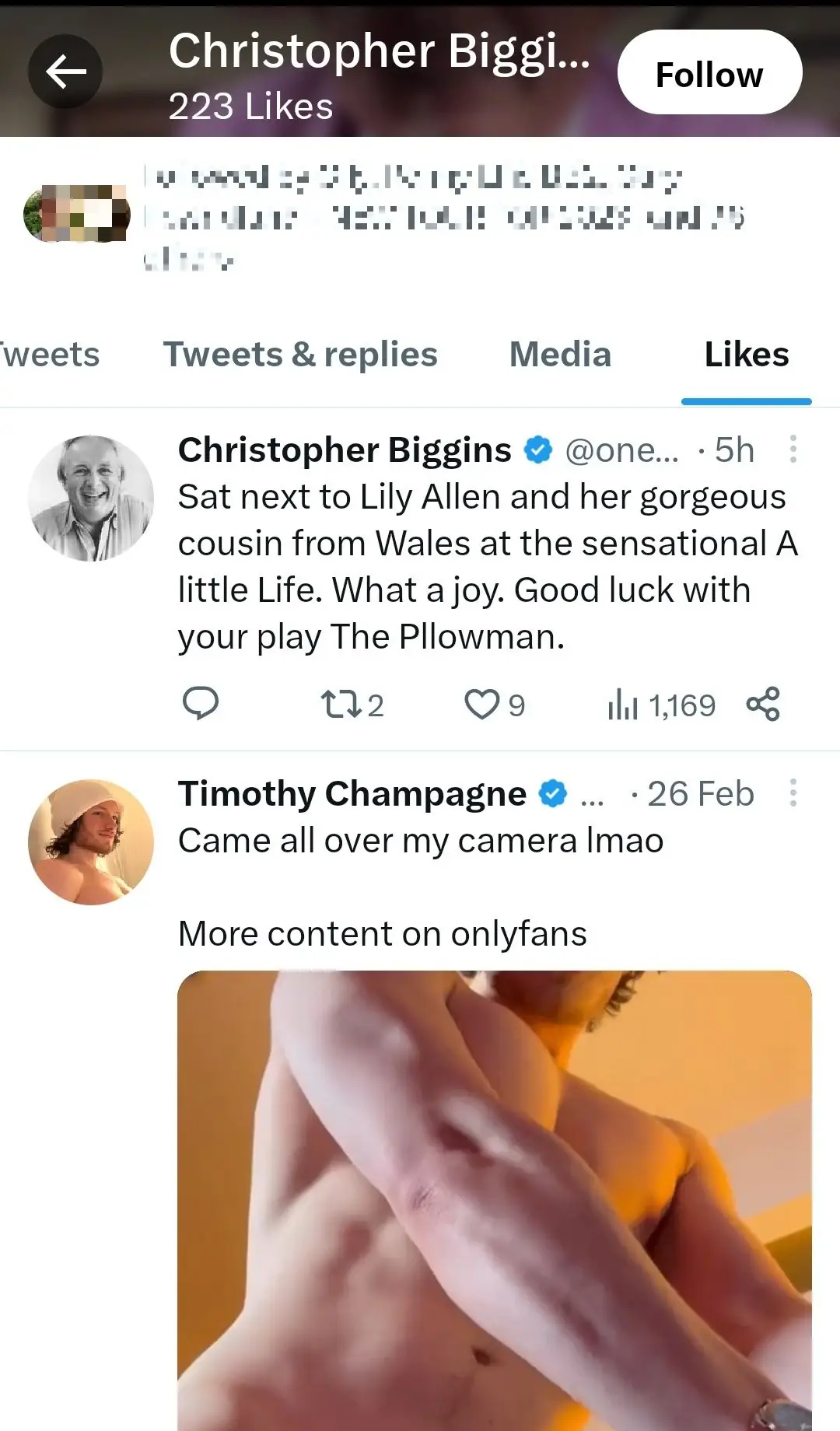Click Timothy Champagne's profile avatar
Image resolution: width=840 pixels, height=1431 pixels.
click(90, 841)
